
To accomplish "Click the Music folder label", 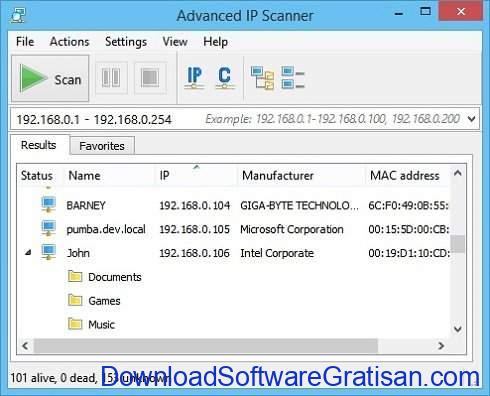I will pyautogui.click(x=101, y=324).
